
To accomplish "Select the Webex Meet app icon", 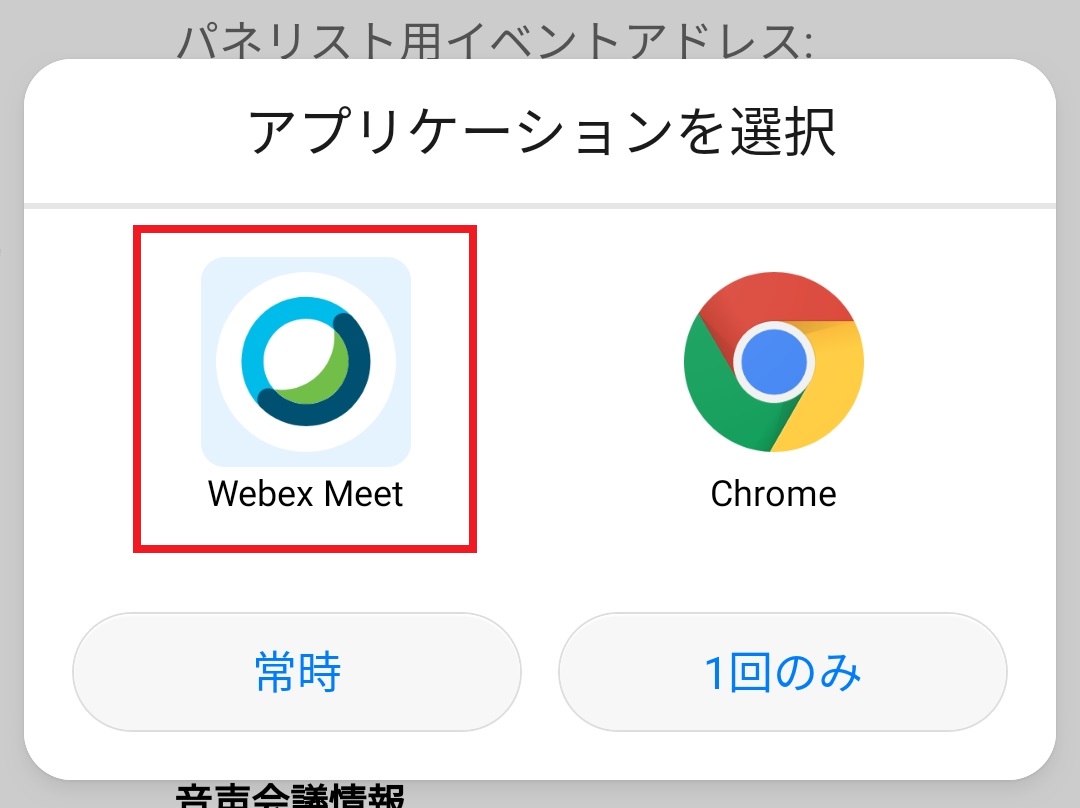I will click(x=306, y=361).
